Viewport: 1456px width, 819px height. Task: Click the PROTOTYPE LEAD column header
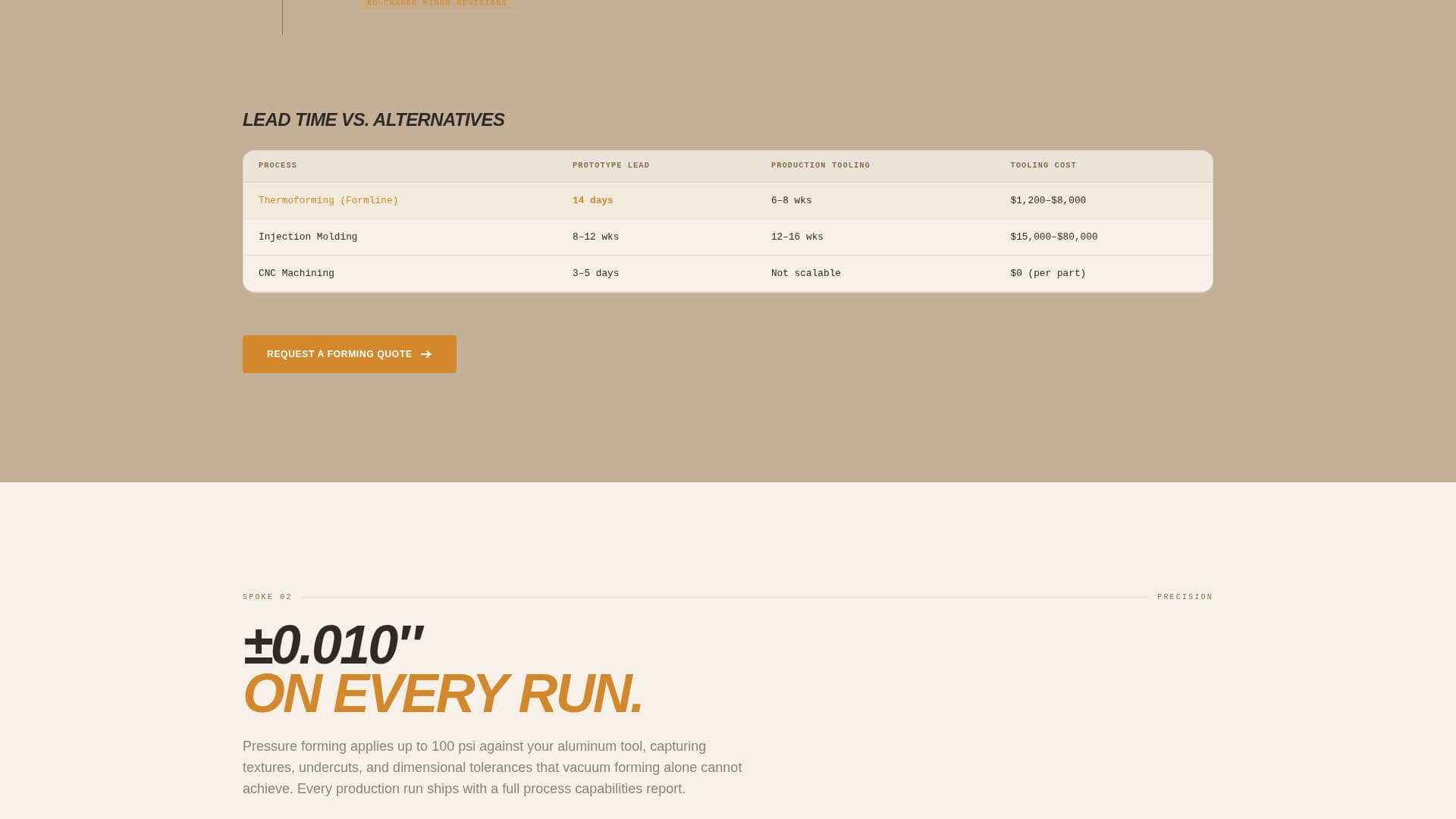point(611,165)
